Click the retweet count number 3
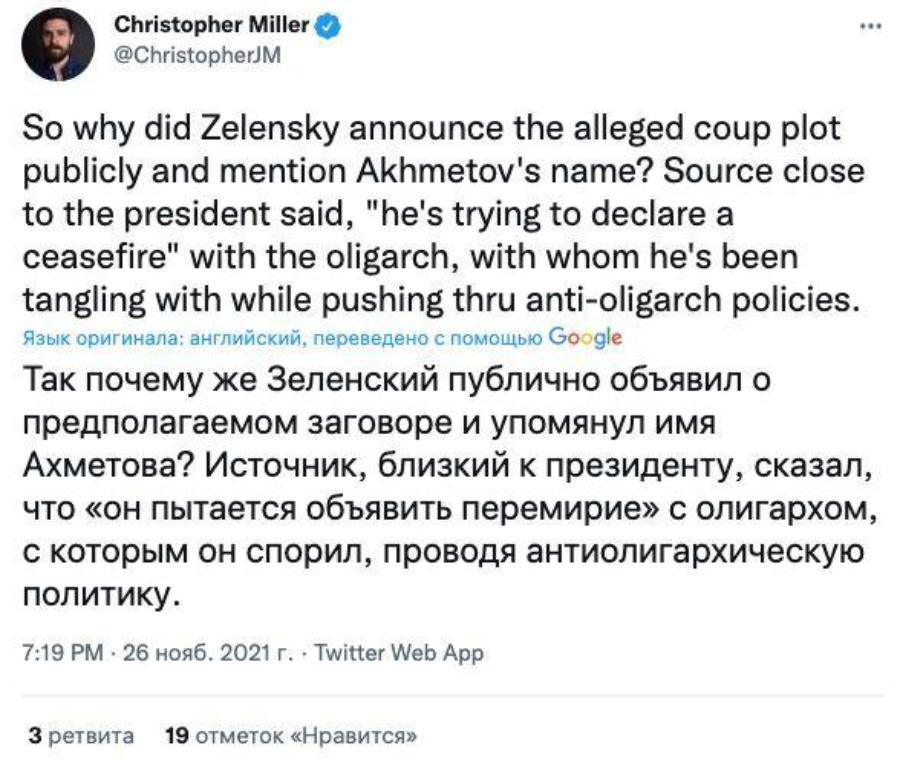Screen dimensions: 900x774 tap(34, 736)
